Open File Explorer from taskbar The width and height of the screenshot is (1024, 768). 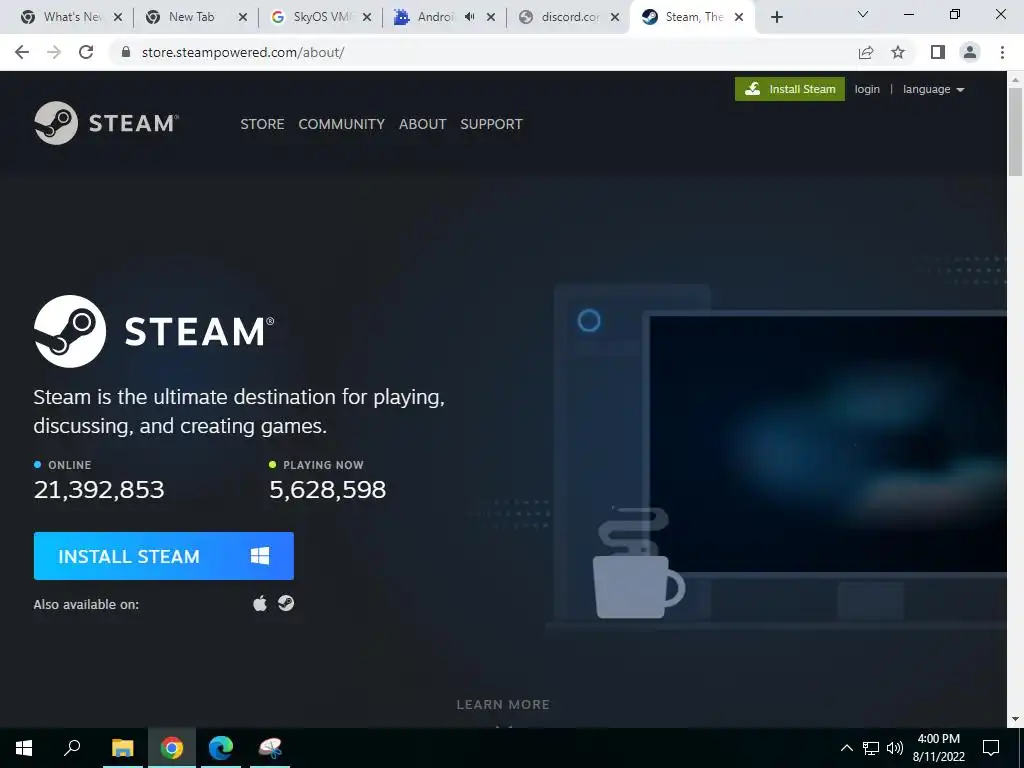(122, 748)
